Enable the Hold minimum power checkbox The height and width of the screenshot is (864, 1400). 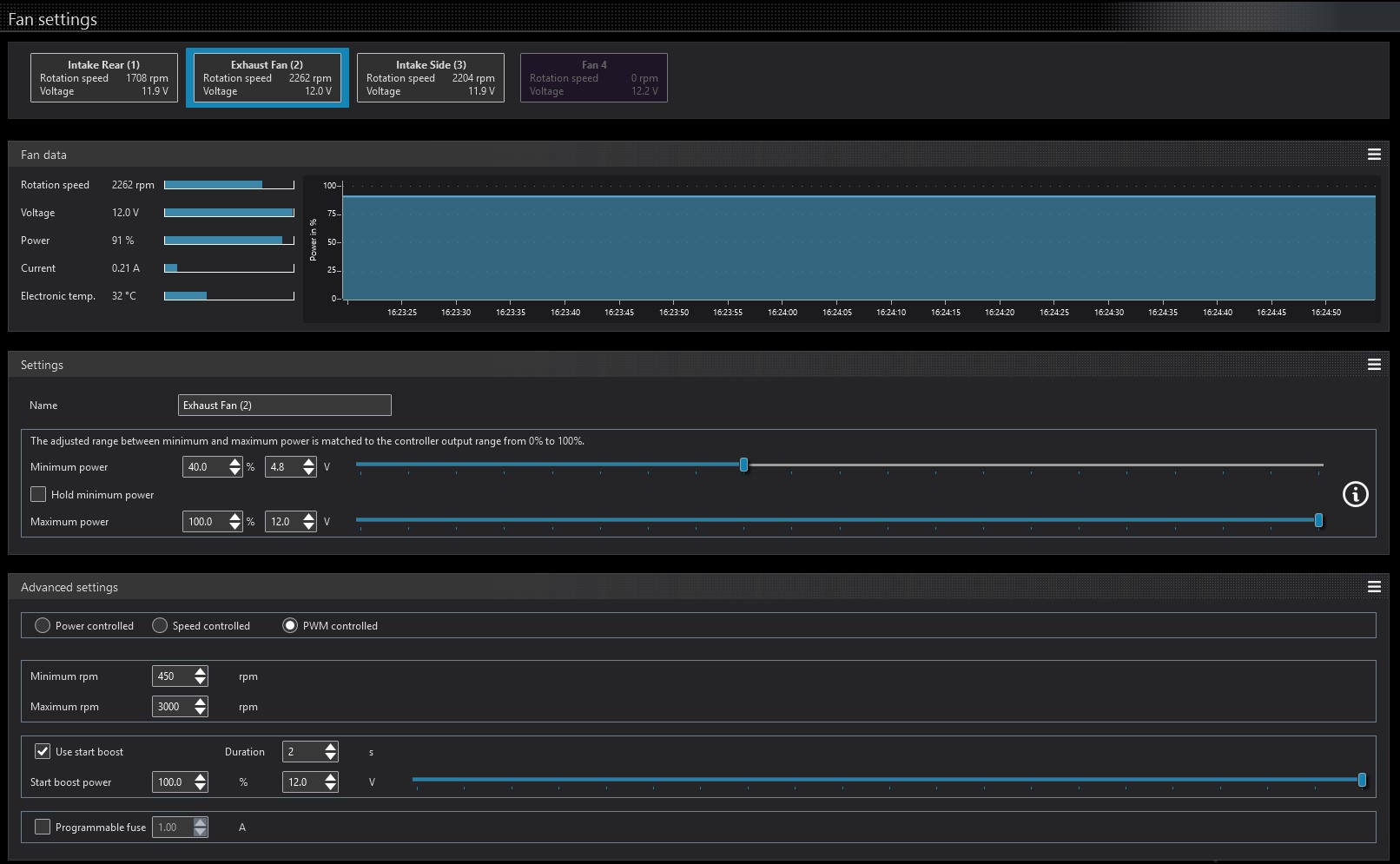click(38, 494)
